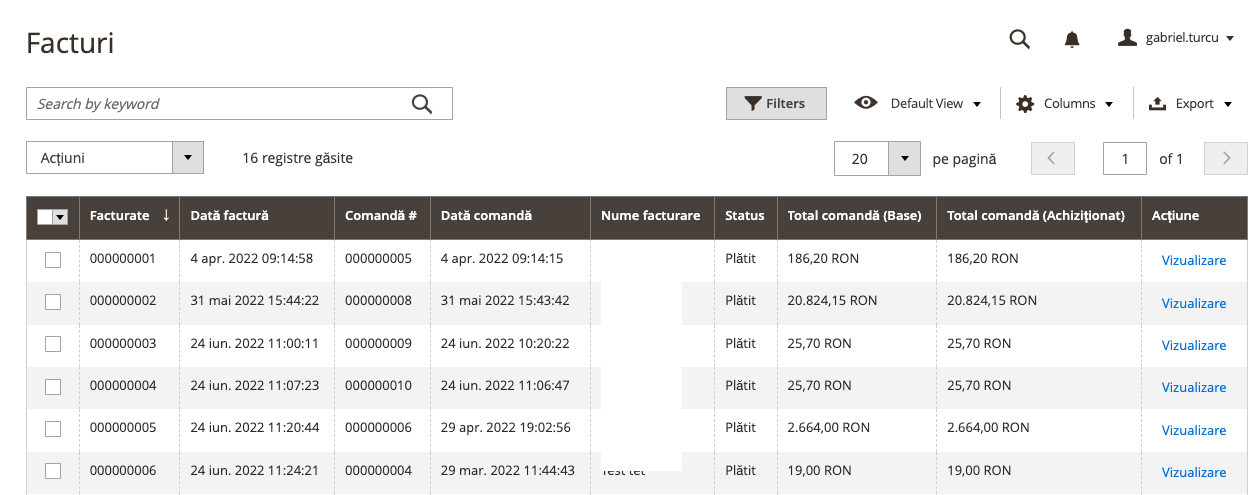Select the checkbox for invoice 000000004
This screenshot has width=1256, height=495.
click(x=53, y=386)
